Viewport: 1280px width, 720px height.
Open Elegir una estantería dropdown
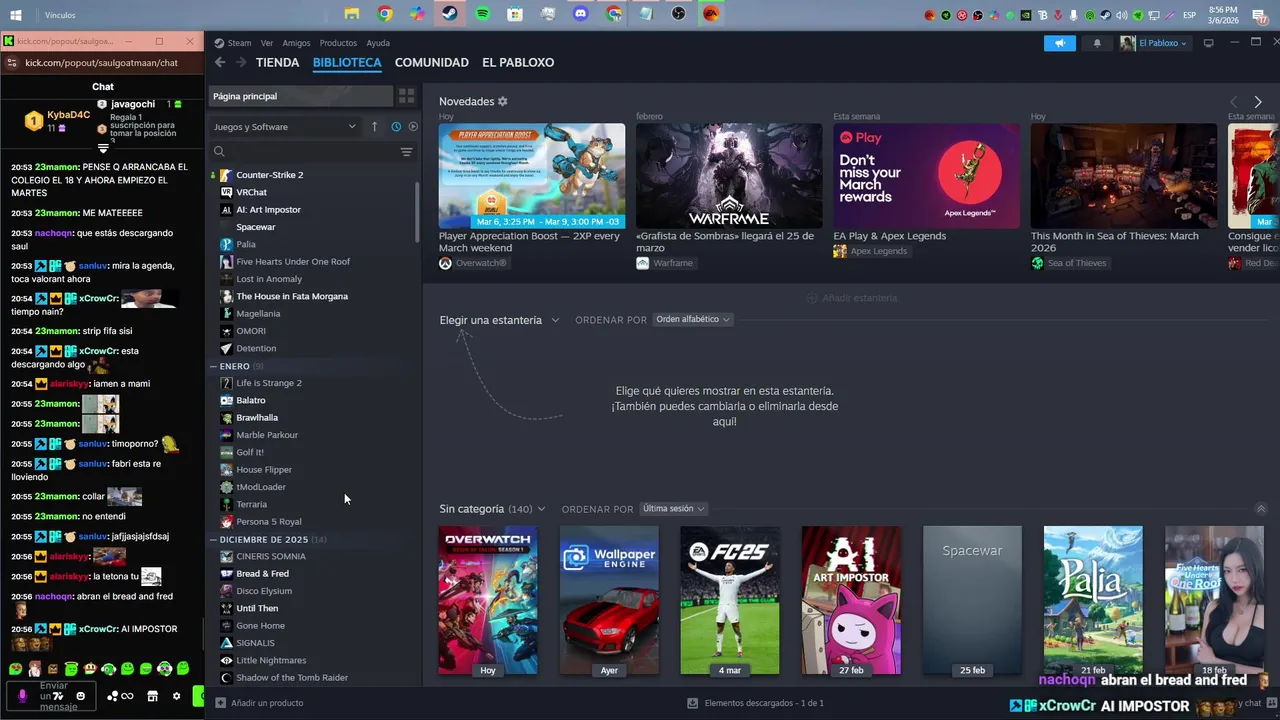pos(499,320)
